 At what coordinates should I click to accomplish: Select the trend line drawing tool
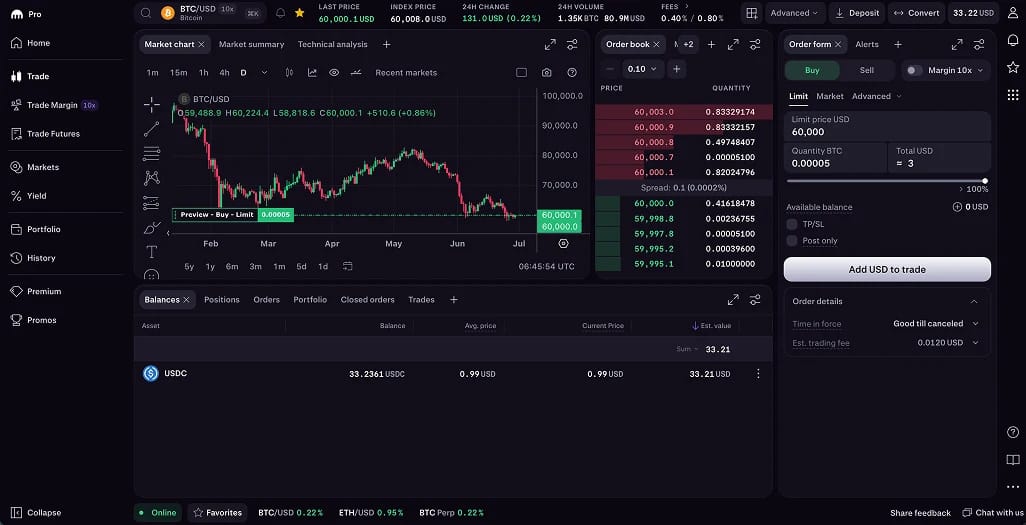[152, 129]
